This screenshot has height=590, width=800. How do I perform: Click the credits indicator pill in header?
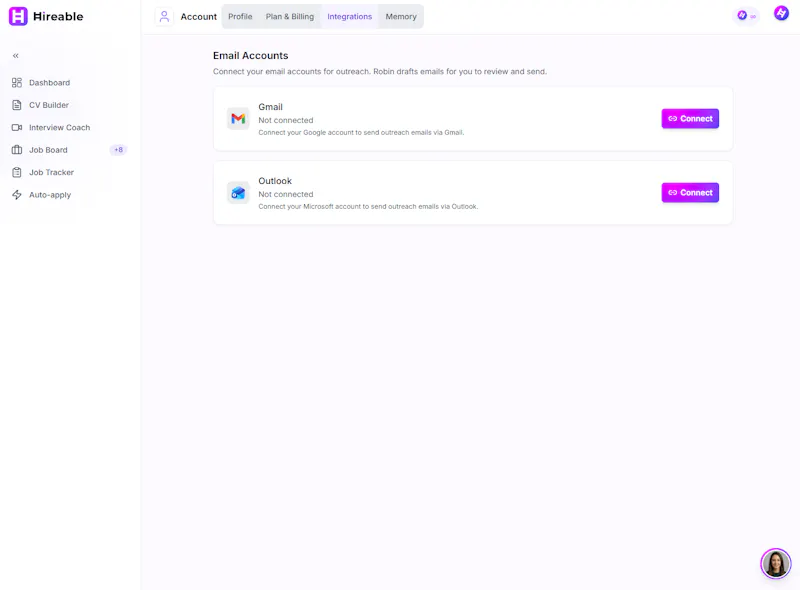[746, 16]
